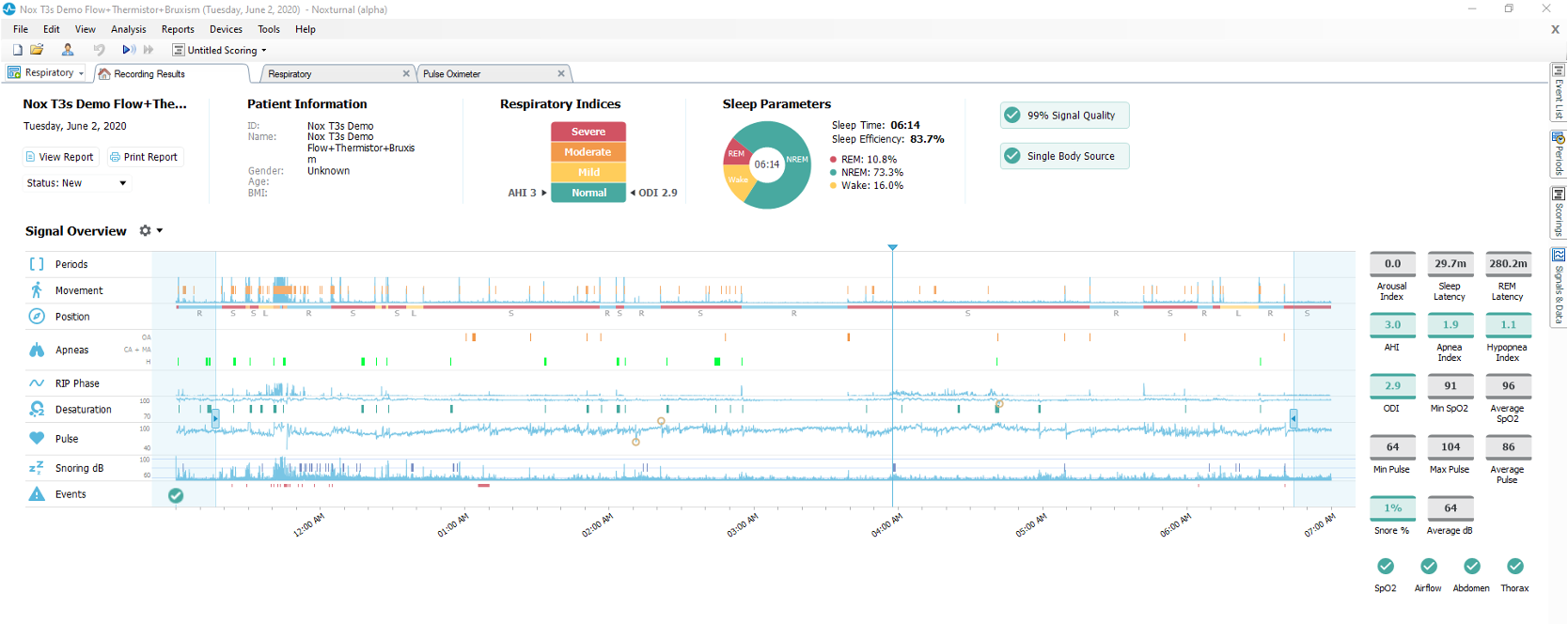
Task: Click the patient profile icon in toolbar
Action: point(68,50)
